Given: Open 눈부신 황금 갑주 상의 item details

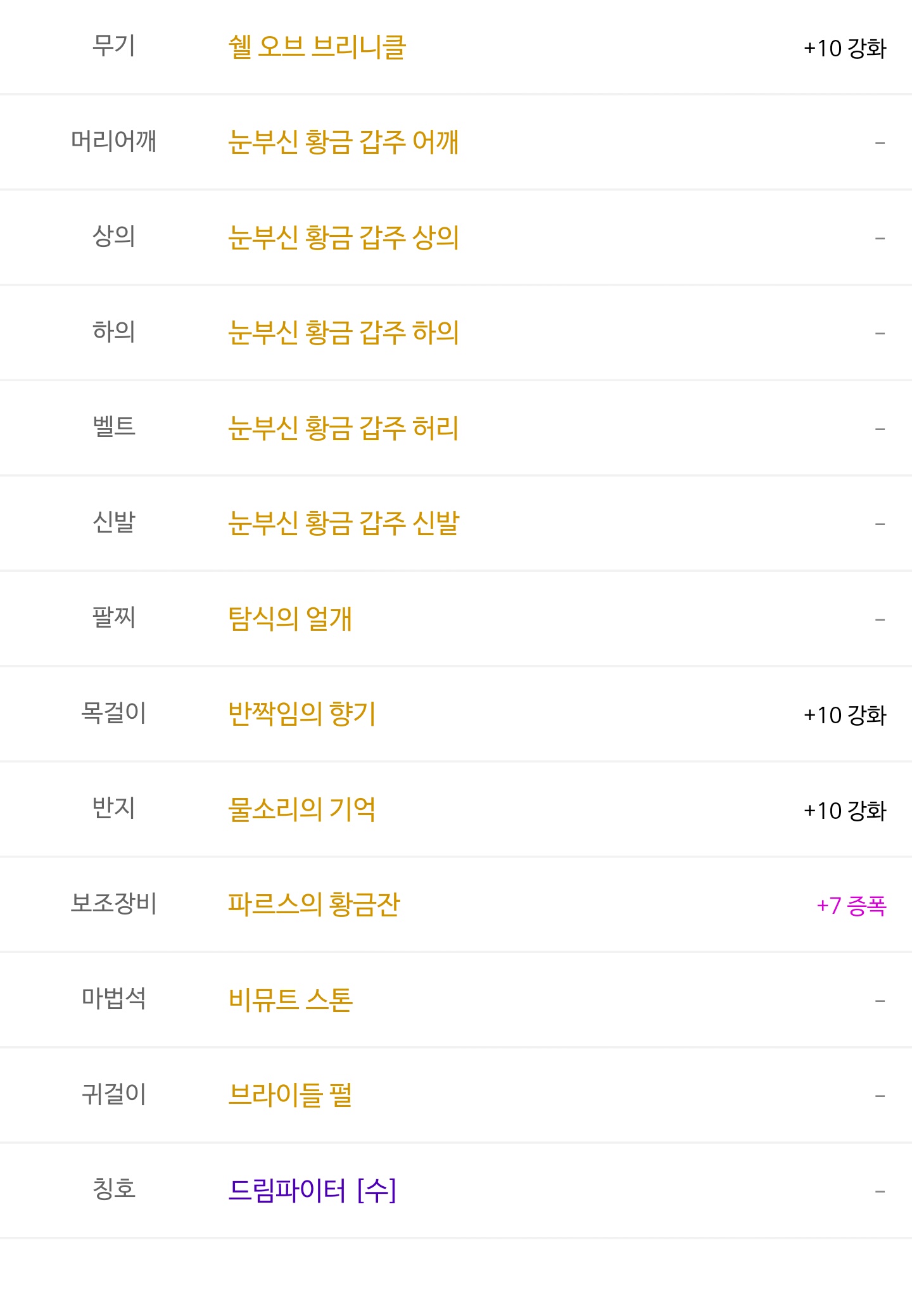Looking at the screenshot, I should 343,238.
